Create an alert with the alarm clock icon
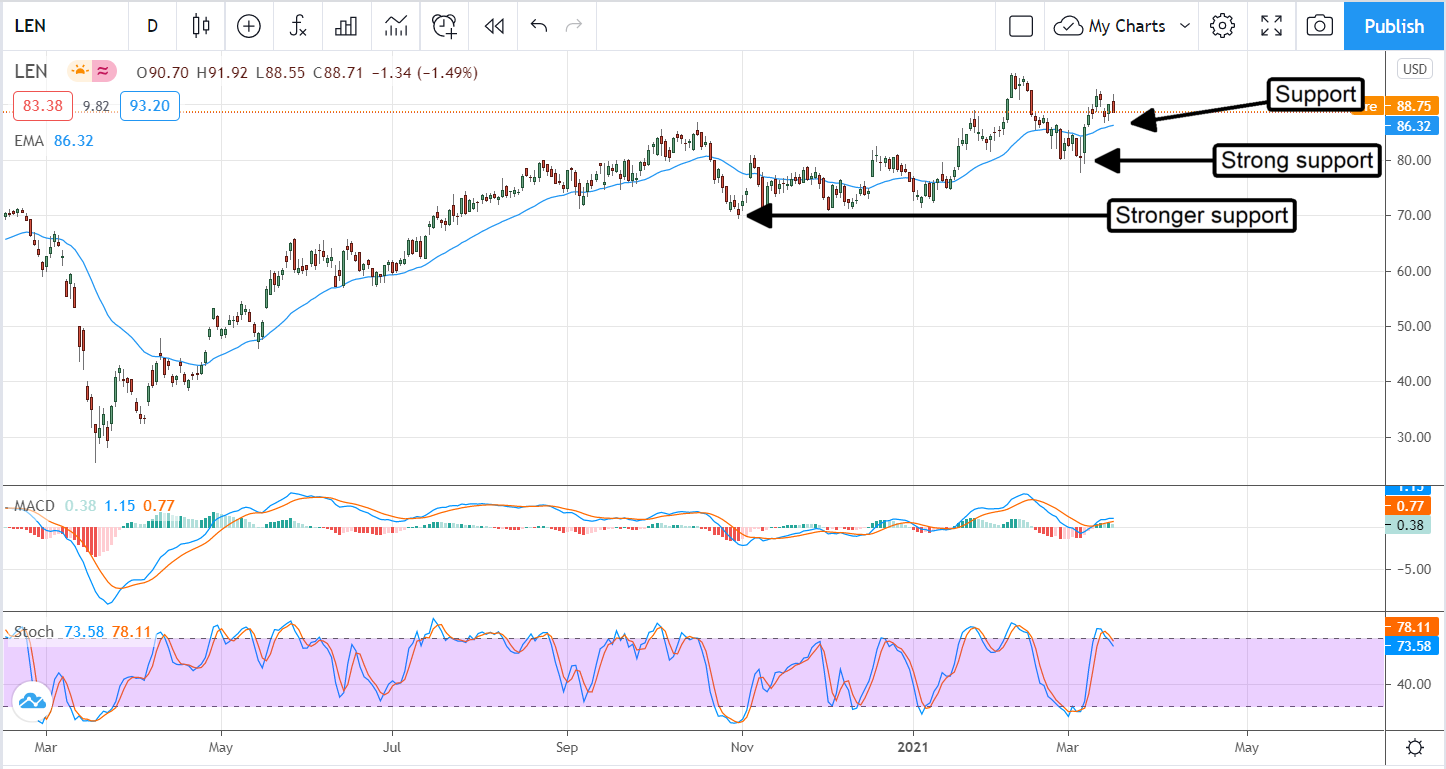This screenshot has width=1446, height=769. click(445, 26)
